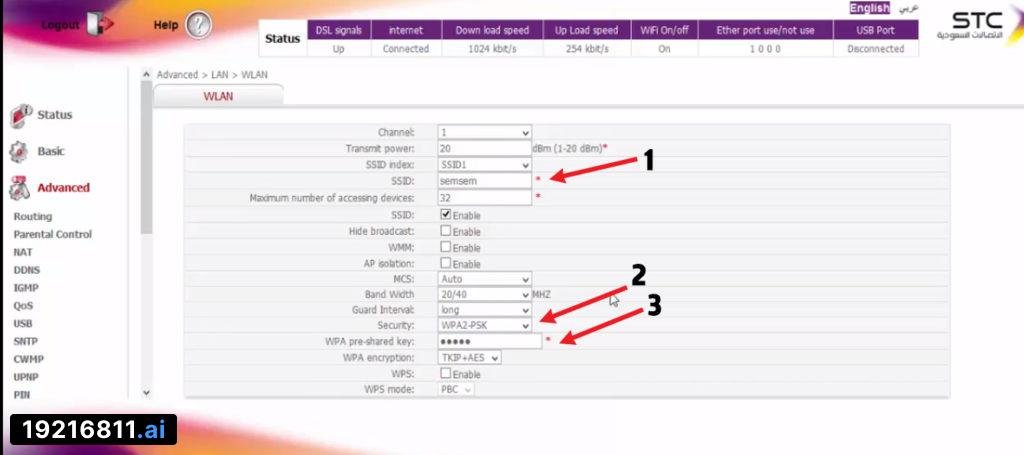The height and width of the screenshot is (455, 1024).
Task: Open the Routing sidebar link
Action: pyautogui.click(x=33, y=216)
